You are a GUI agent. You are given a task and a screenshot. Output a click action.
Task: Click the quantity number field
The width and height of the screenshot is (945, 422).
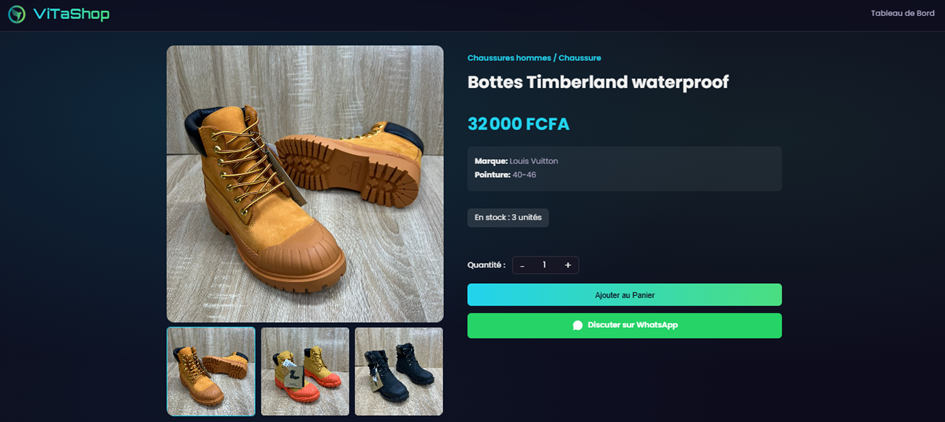pos(545,265)
